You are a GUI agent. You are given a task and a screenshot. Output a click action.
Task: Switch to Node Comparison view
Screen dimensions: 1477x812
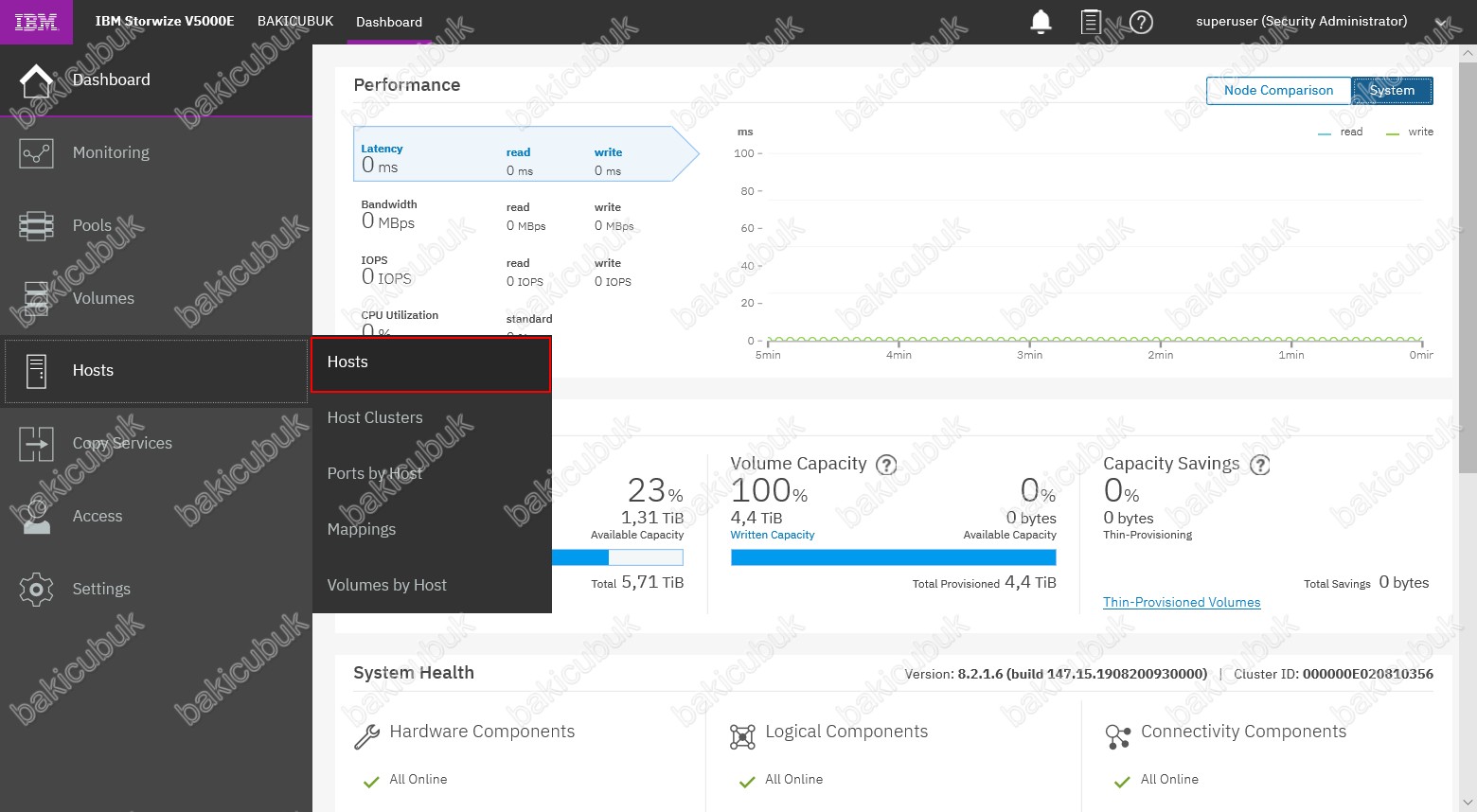[x=1278, y=91]
